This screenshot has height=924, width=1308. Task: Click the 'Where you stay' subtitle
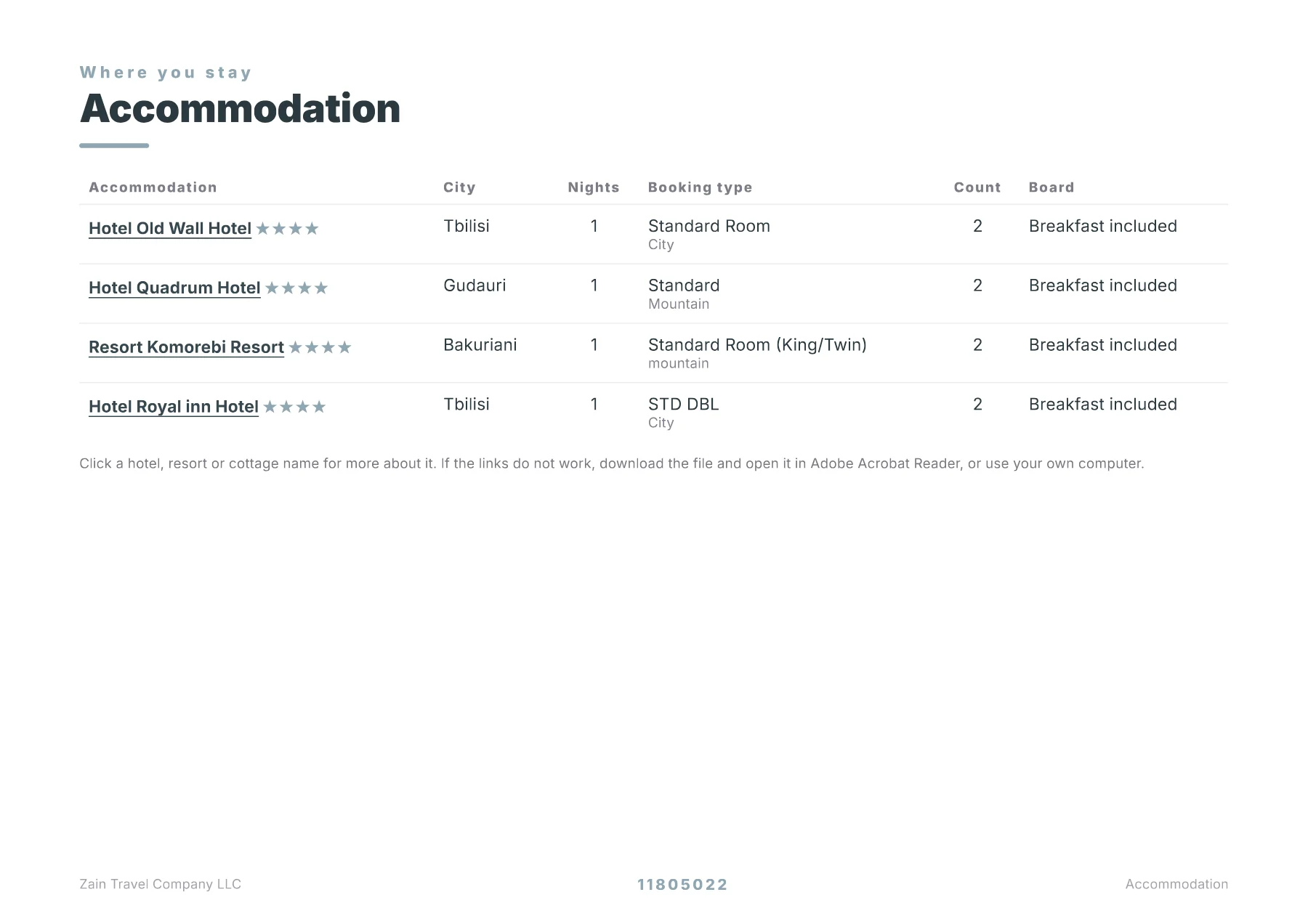point(166,73)
